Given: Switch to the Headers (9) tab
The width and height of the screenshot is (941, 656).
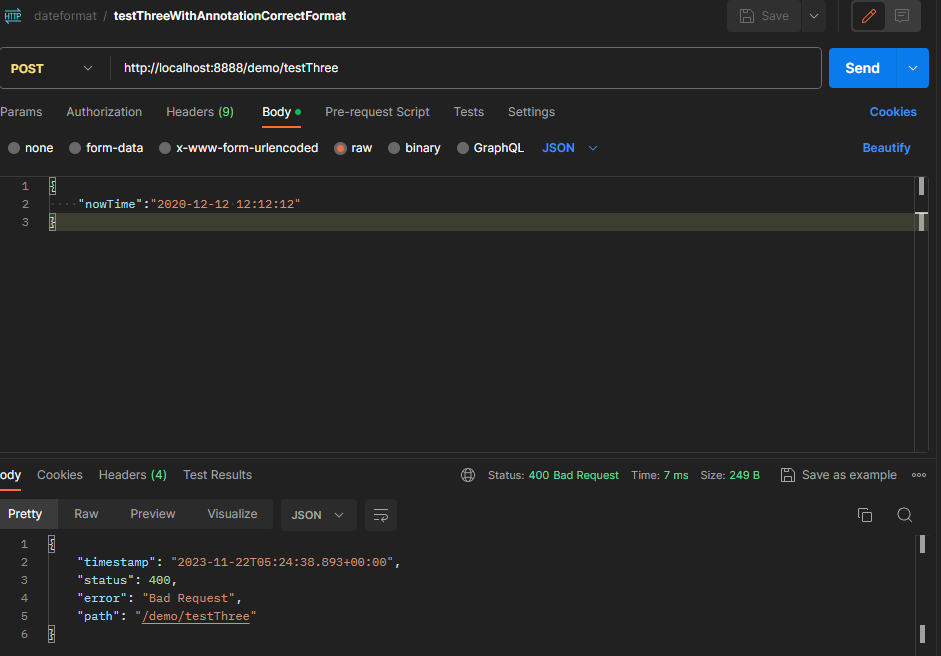Looking at the screenshot, I should point(199,112).
